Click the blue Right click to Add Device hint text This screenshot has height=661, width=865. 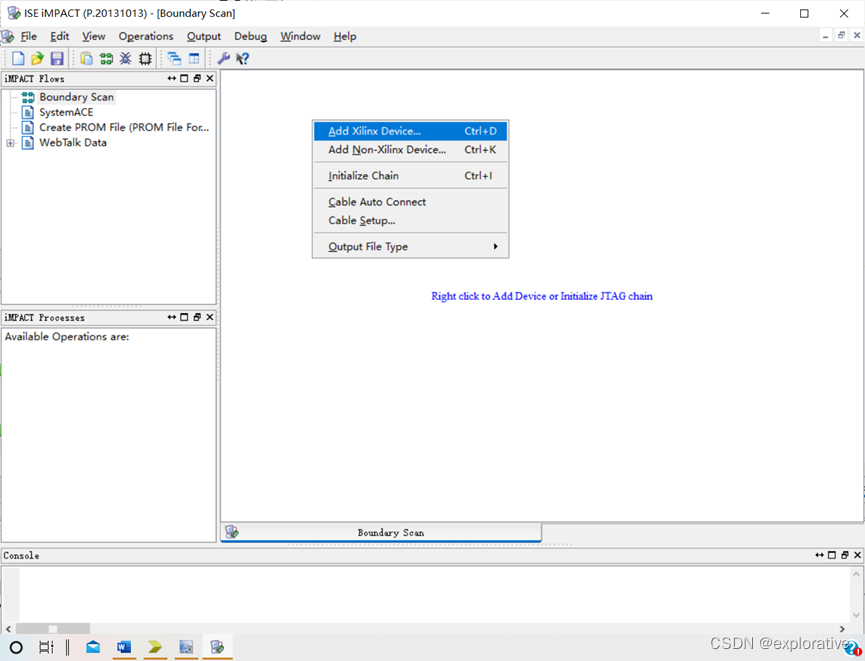click(542, 296)
